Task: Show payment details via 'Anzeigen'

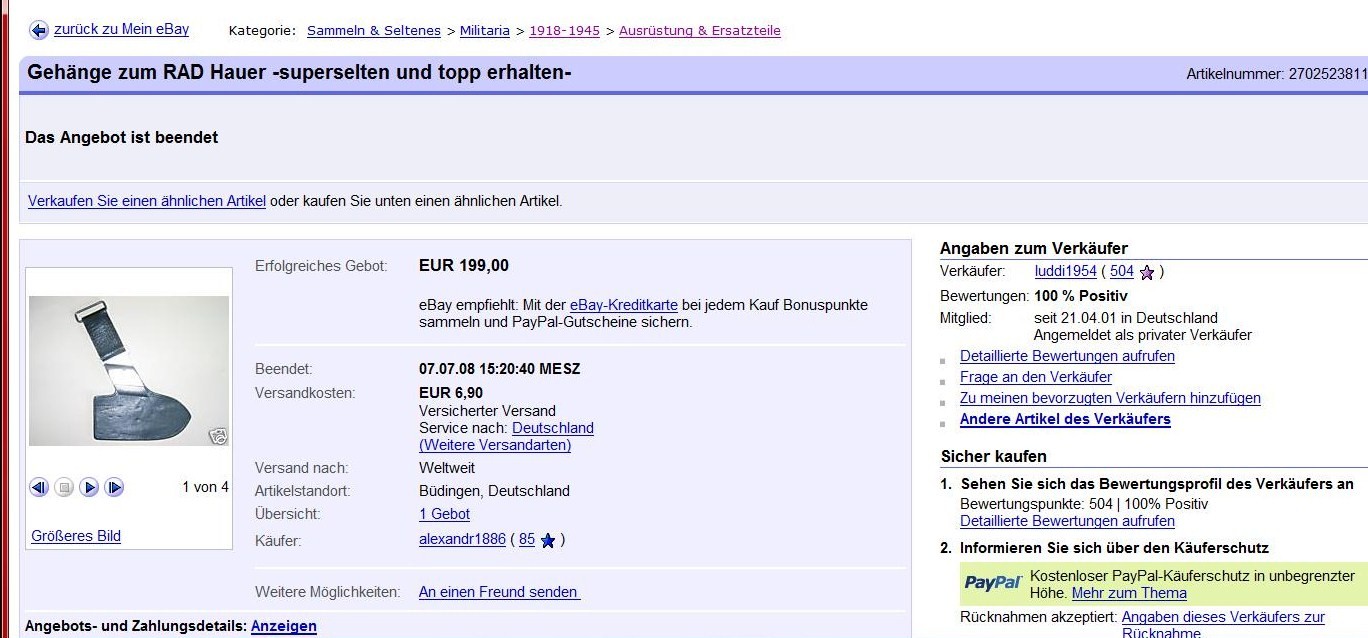Action: point(283,626)
